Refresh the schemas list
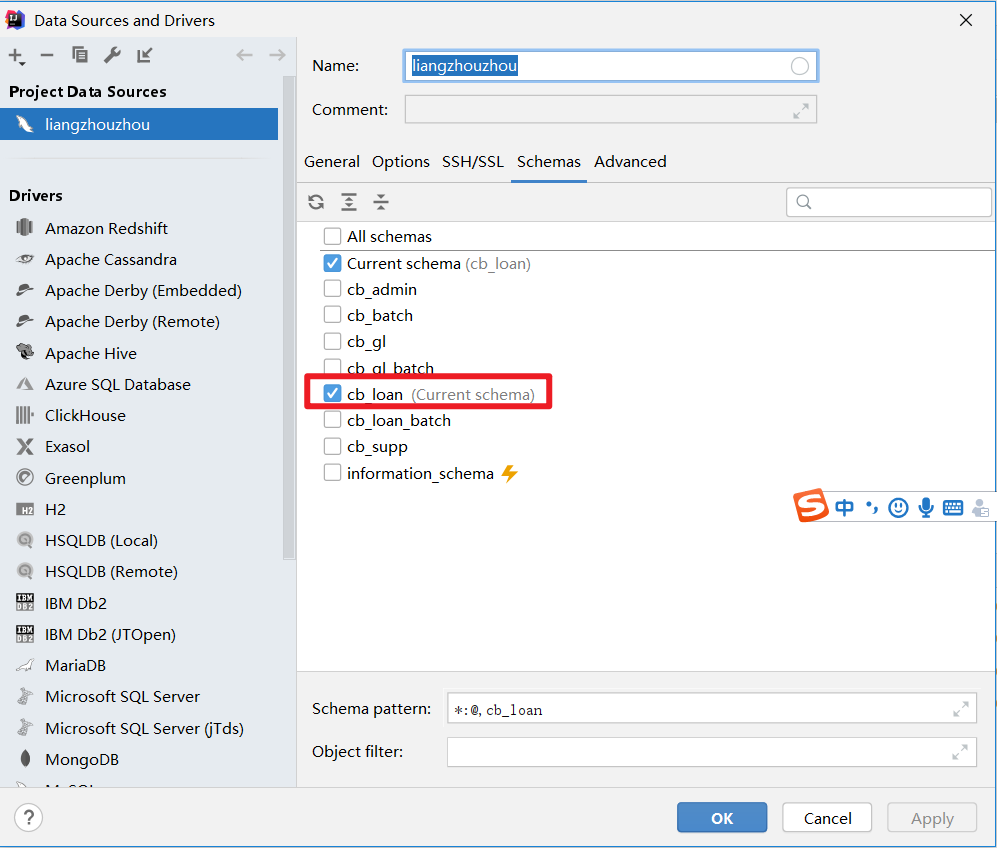The image size is (997, 848). (316, 202)
